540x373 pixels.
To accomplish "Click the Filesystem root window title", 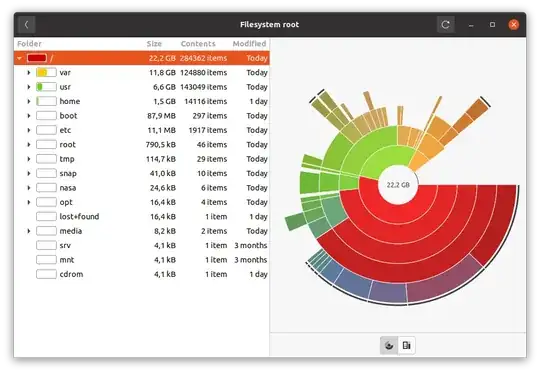I will click(269, 25).
